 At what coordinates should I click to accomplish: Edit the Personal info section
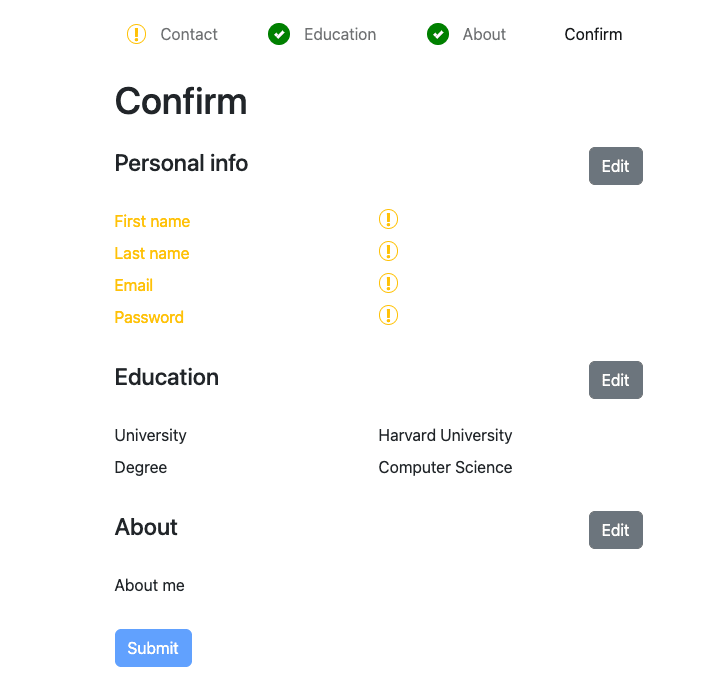(x=615, y=166)
